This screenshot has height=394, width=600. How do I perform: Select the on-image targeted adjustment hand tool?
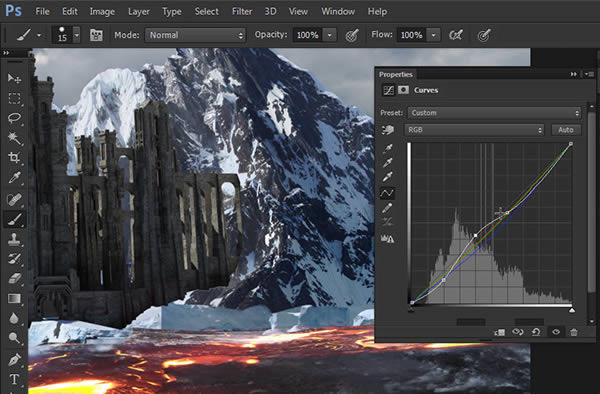[387, 130]
